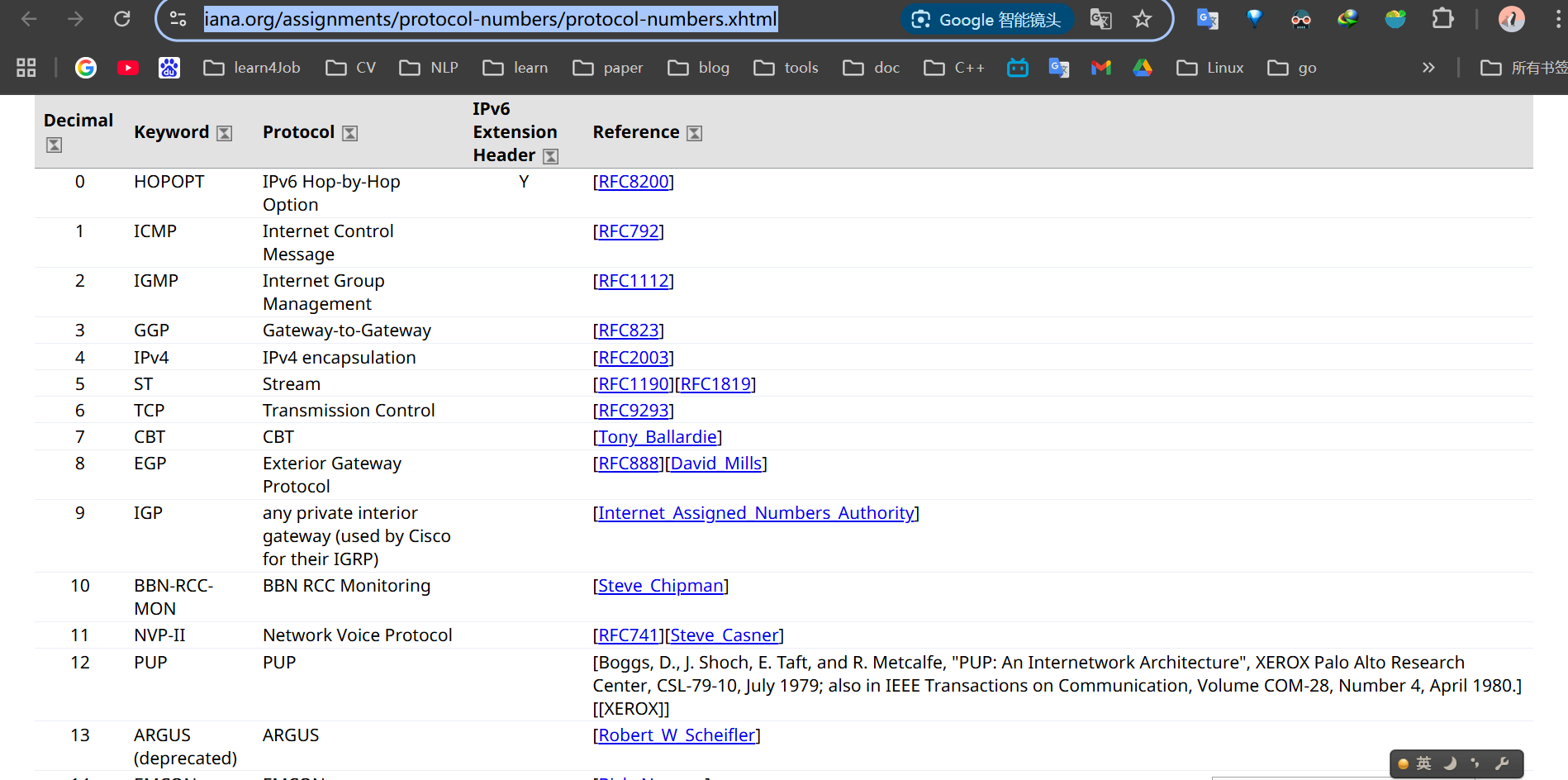Click the browser back arrow
1568x780 pixels.
point(29,19)
